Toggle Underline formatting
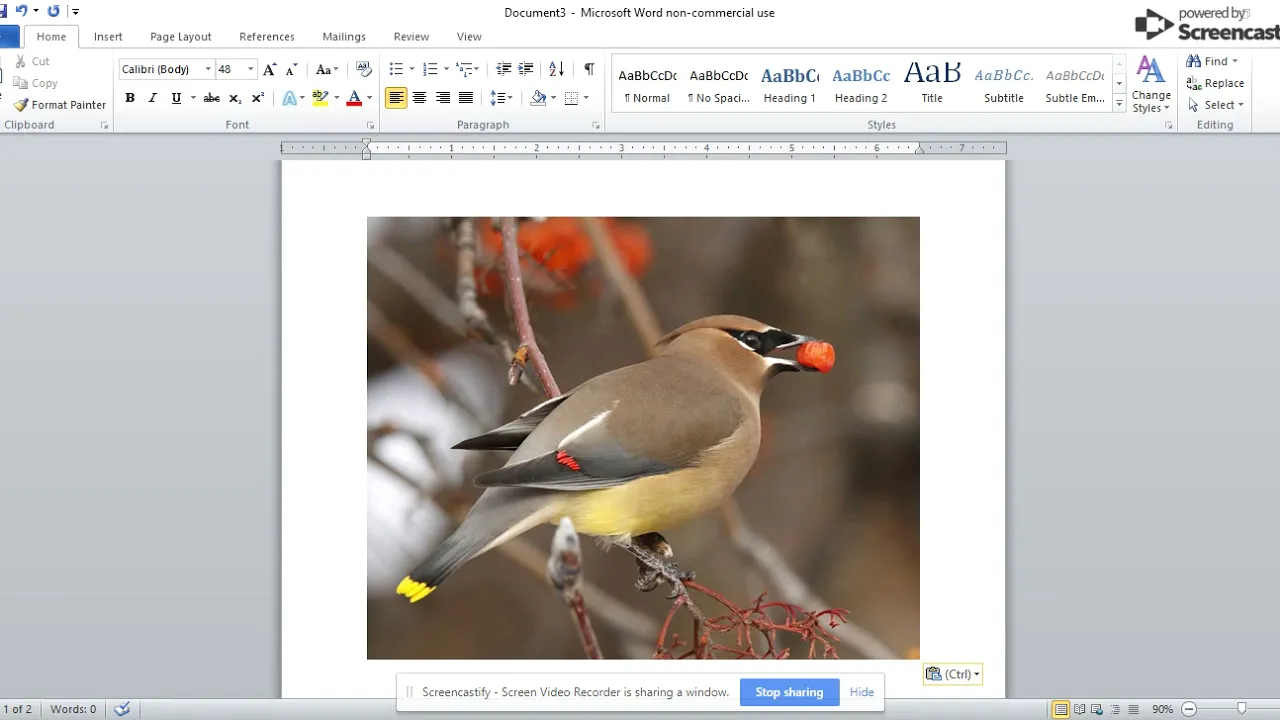1280x720 pixels. pyautogui.click(x=177, y=98)
